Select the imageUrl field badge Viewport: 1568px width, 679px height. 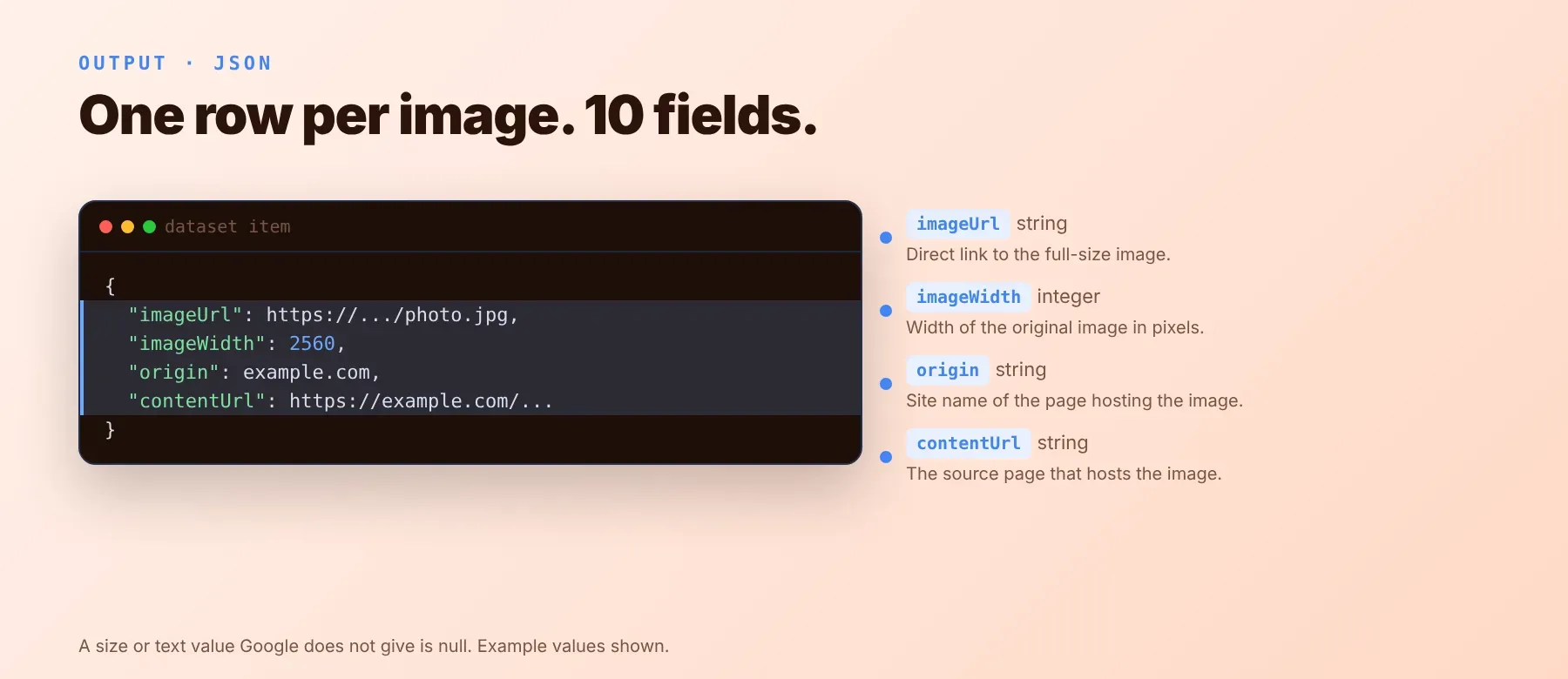(x=958, y=224)
